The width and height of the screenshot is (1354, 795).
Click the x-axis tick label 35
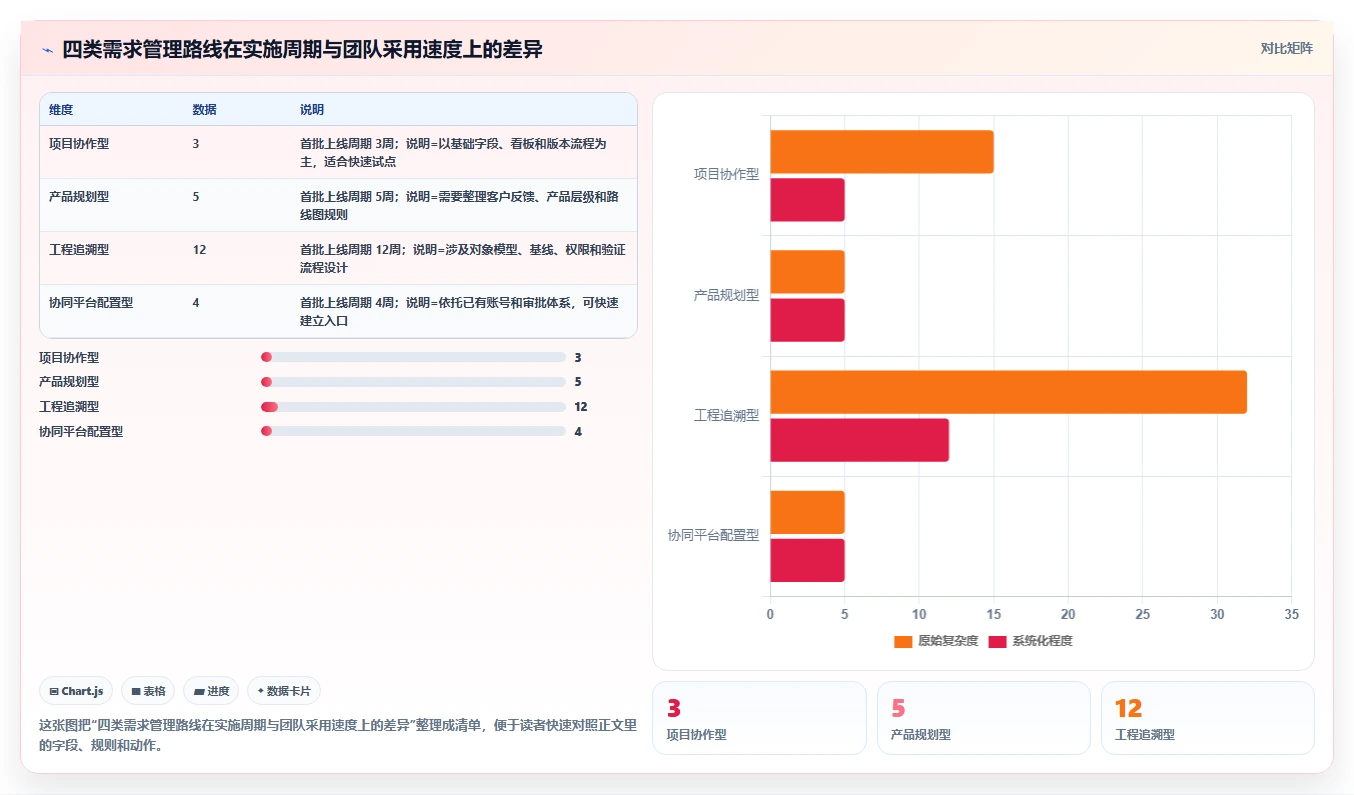click(x=1291, y=615)
